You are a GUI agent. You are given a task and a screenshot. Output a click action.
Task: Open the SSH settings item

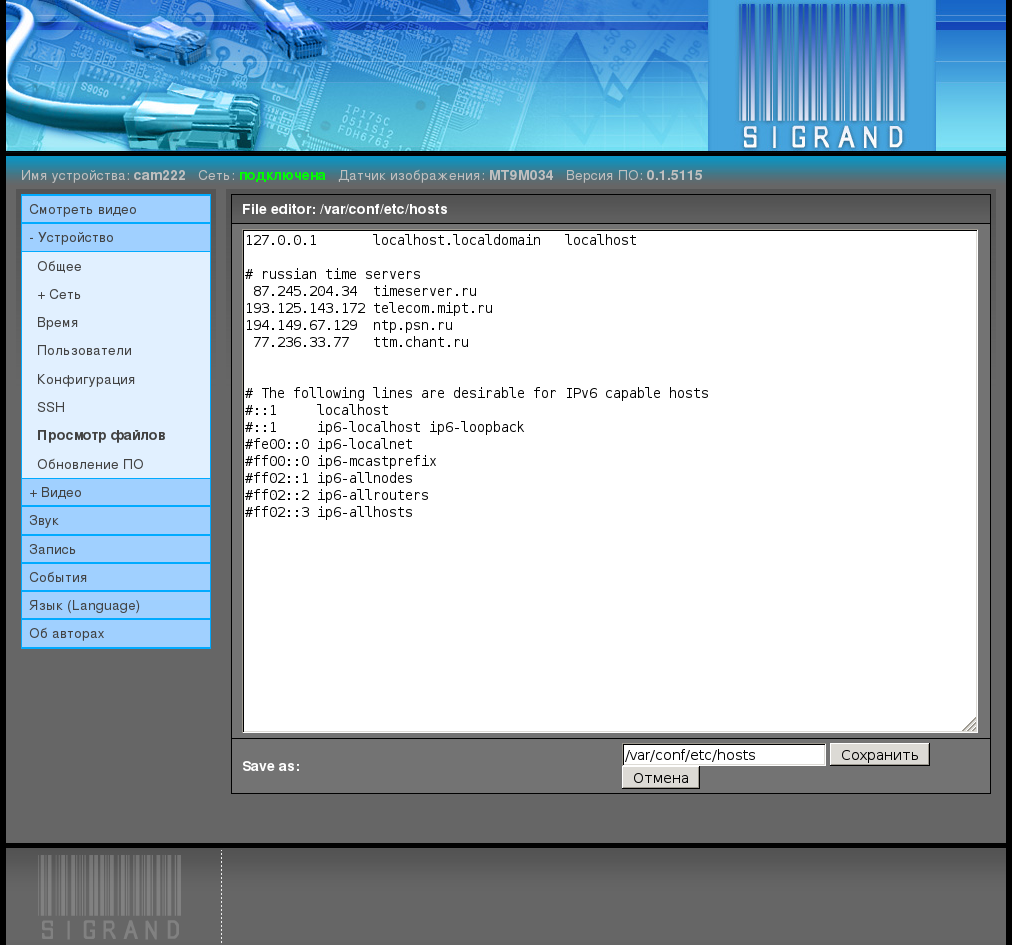point(51,407)
